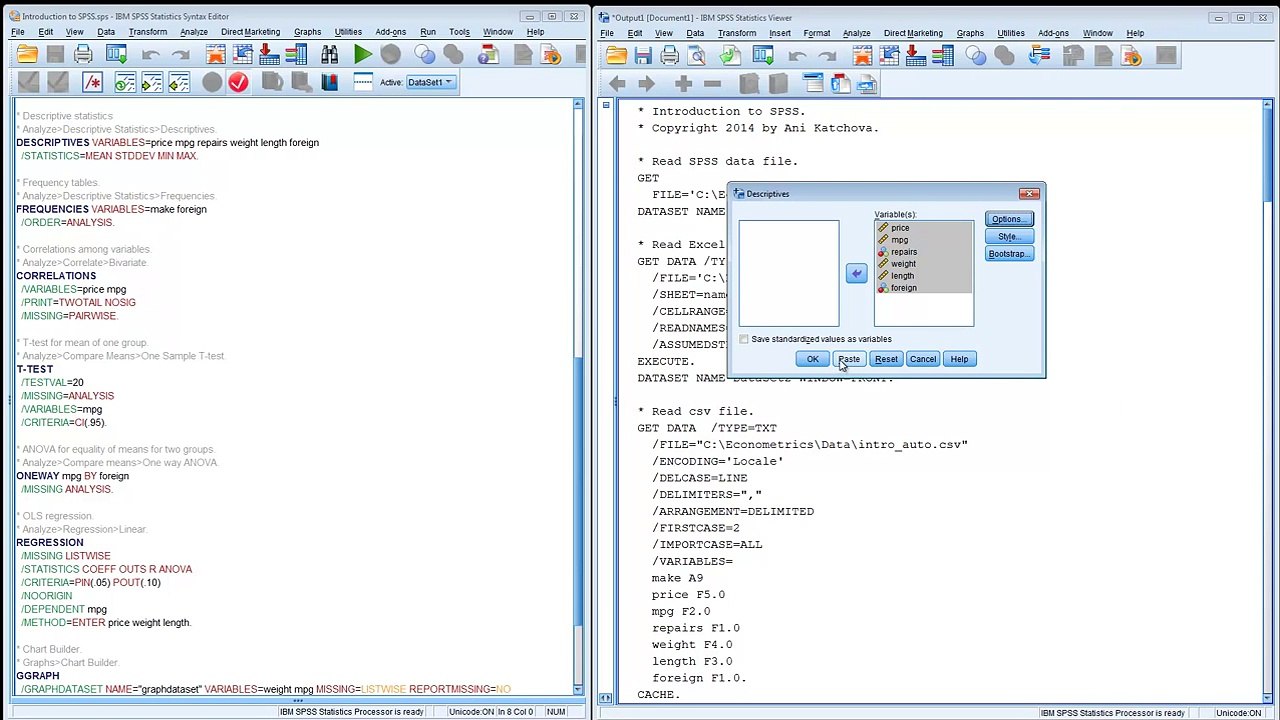The width and height of the screenshot is (1280, 720).
Task: Print output from Viewer toolbar
Action: tap(670, 56)
